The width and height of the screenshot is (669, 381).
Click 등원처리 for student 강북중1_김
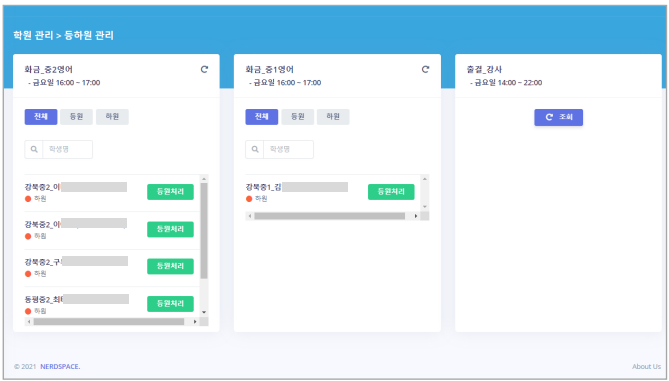point(391,192)
